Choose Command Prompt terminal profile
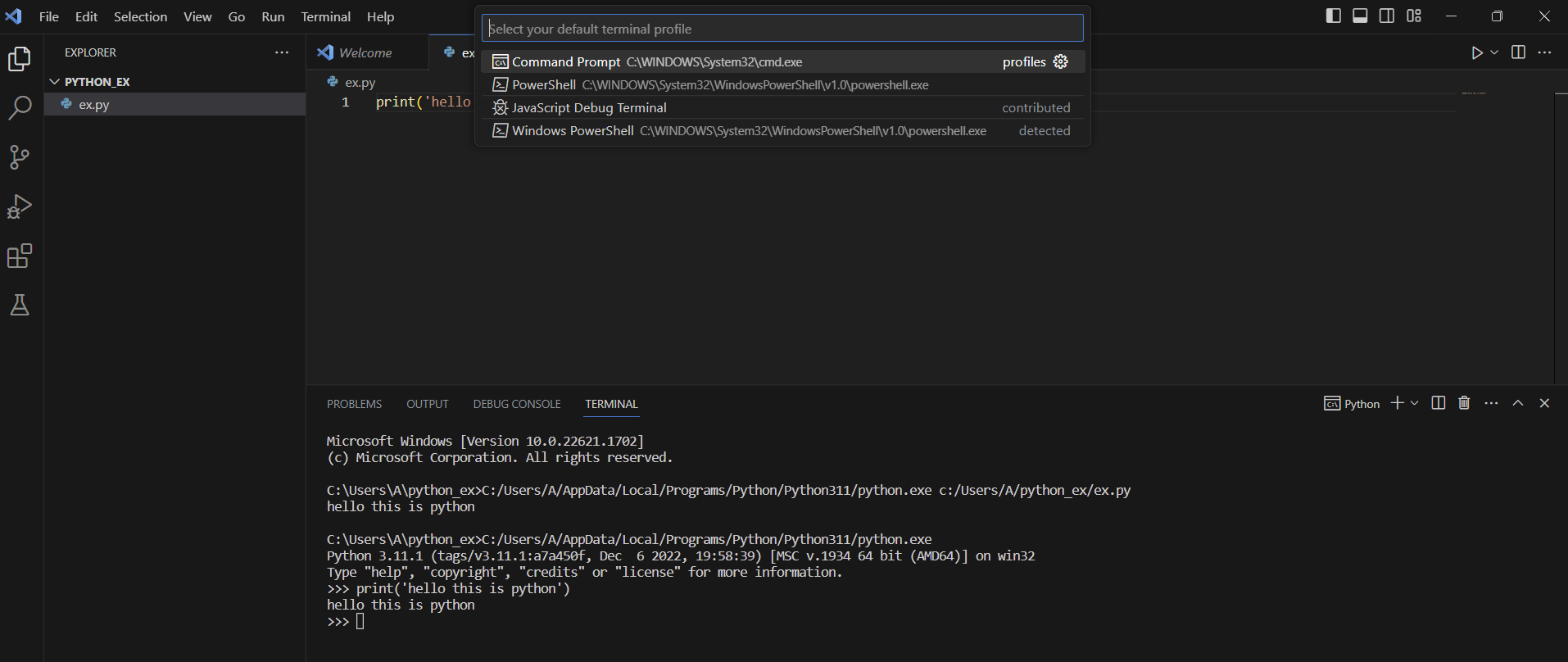The image size is (1568, 662). pyautogui.click(x=782, y=61)
